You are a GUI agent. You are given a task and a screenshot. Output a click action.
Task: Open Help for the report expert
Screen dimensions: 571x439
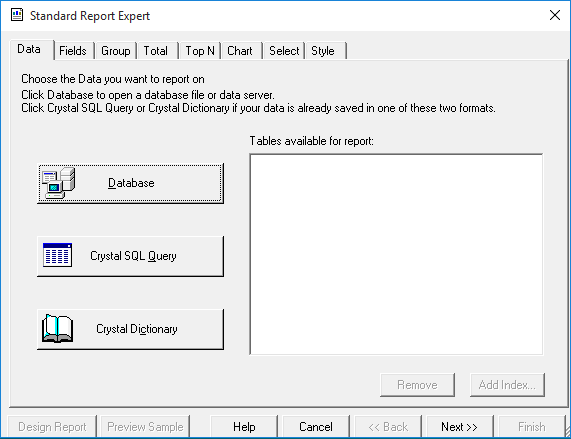coord(244,426)
